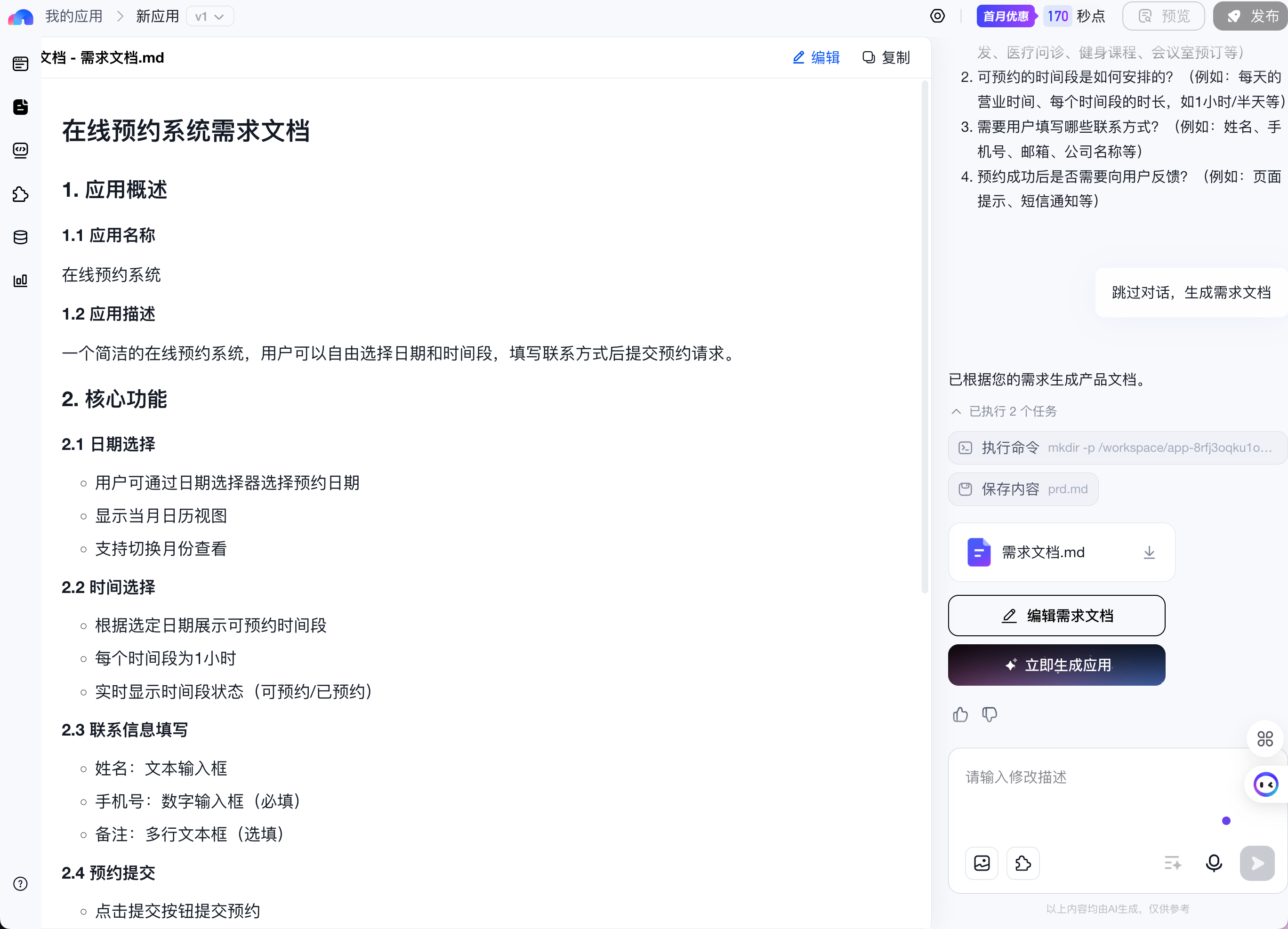Open the plugin puzzle icon in sidebar
Viewport: 1288px width, 929px height.
tap(20, 194)
